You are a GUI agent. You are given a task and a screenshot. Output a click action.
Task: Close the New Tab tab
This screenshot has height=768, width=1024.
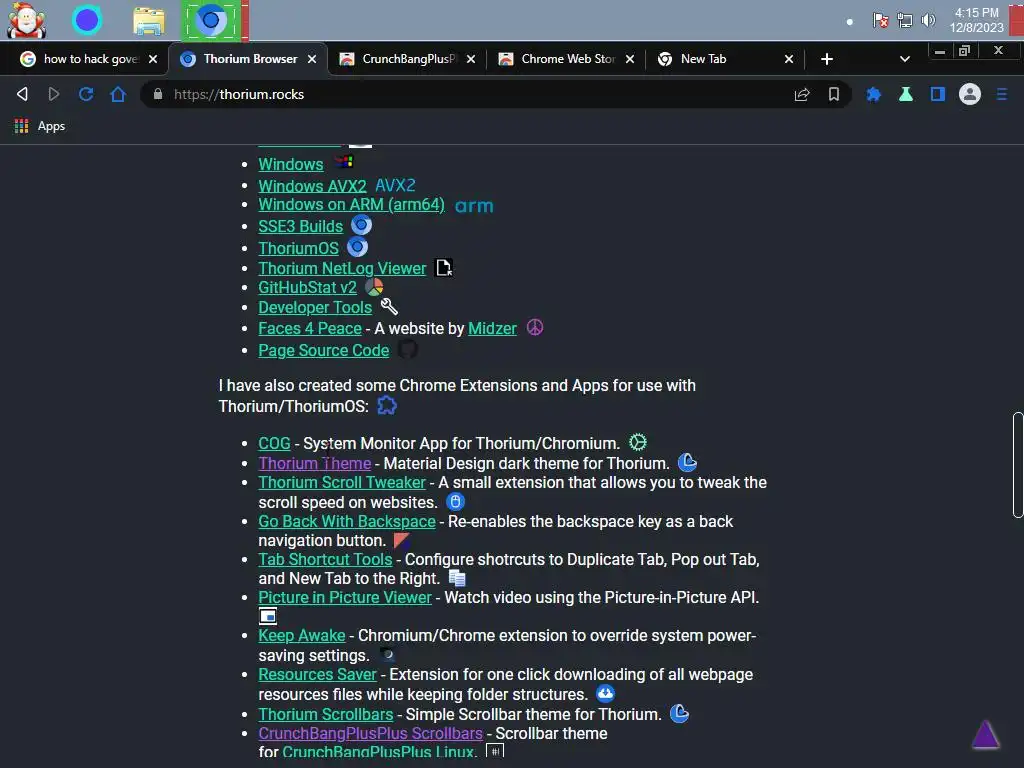(789, 59)
